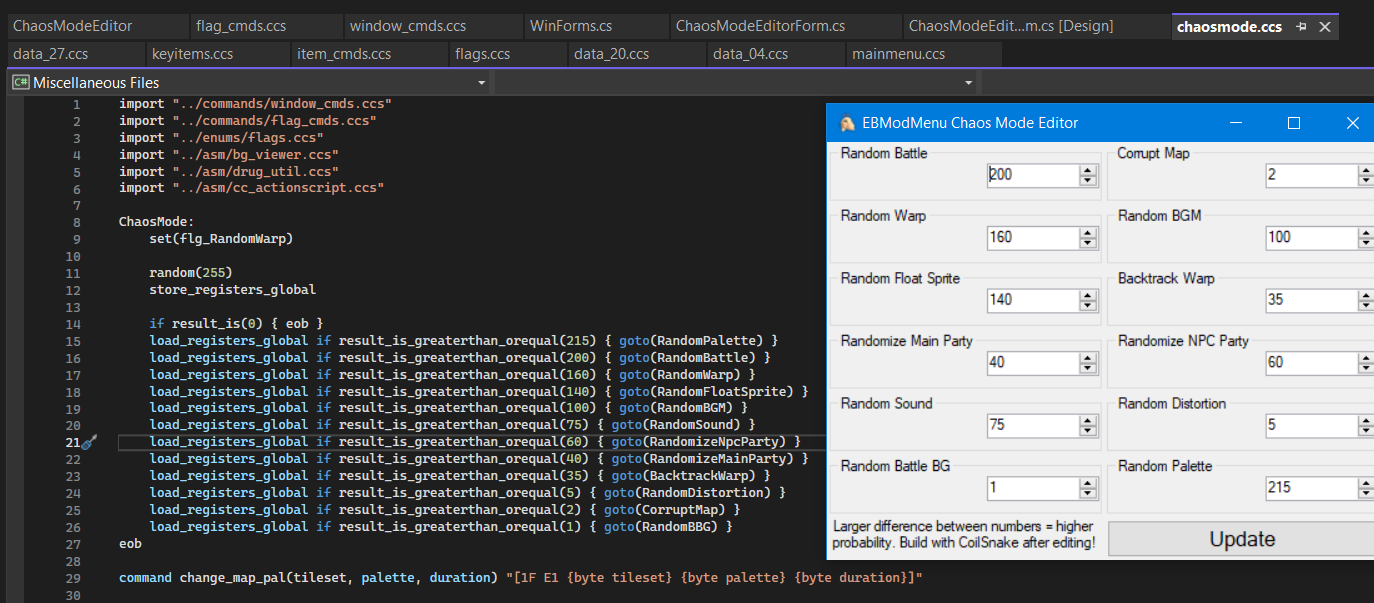
Task: Click 'command change_map_pal' definition line
Action: (520, 578)
